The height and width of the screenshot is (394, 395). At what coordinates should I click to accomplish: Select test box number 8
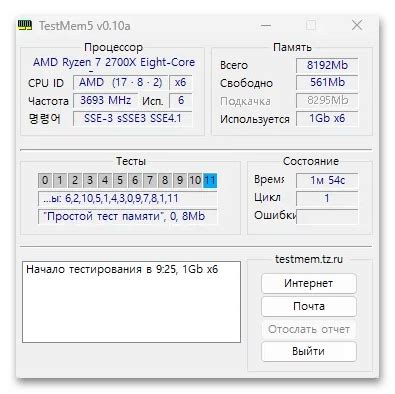165,180
